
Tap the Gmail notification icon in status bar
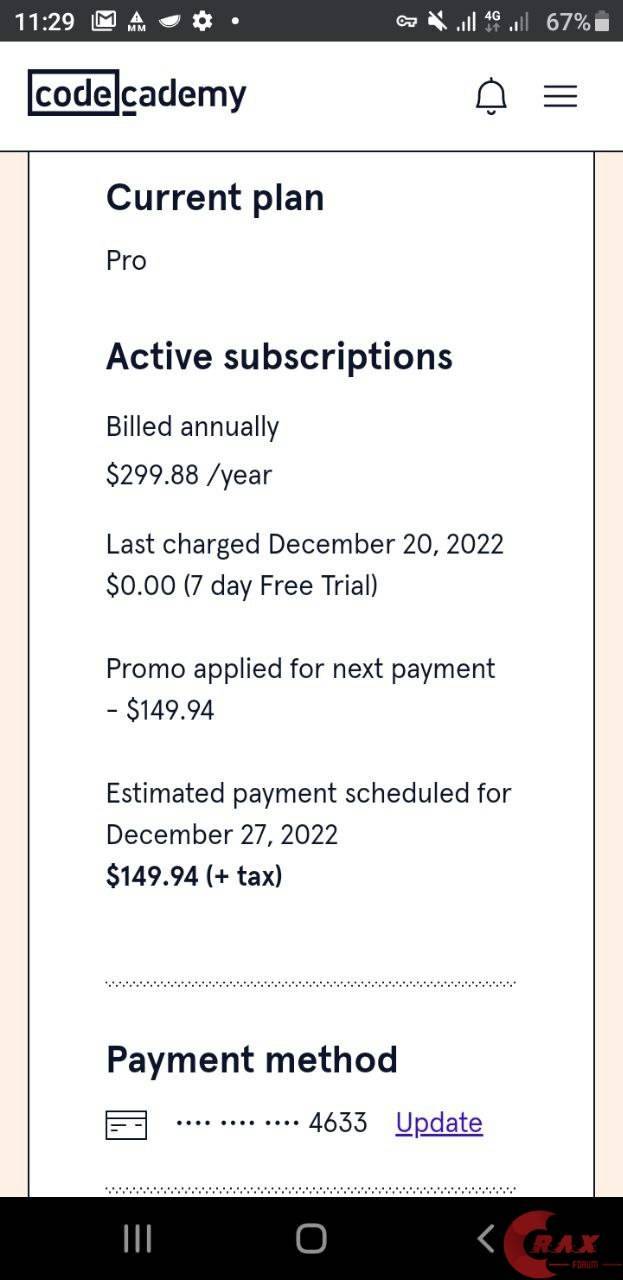click(x=103, y=21)
